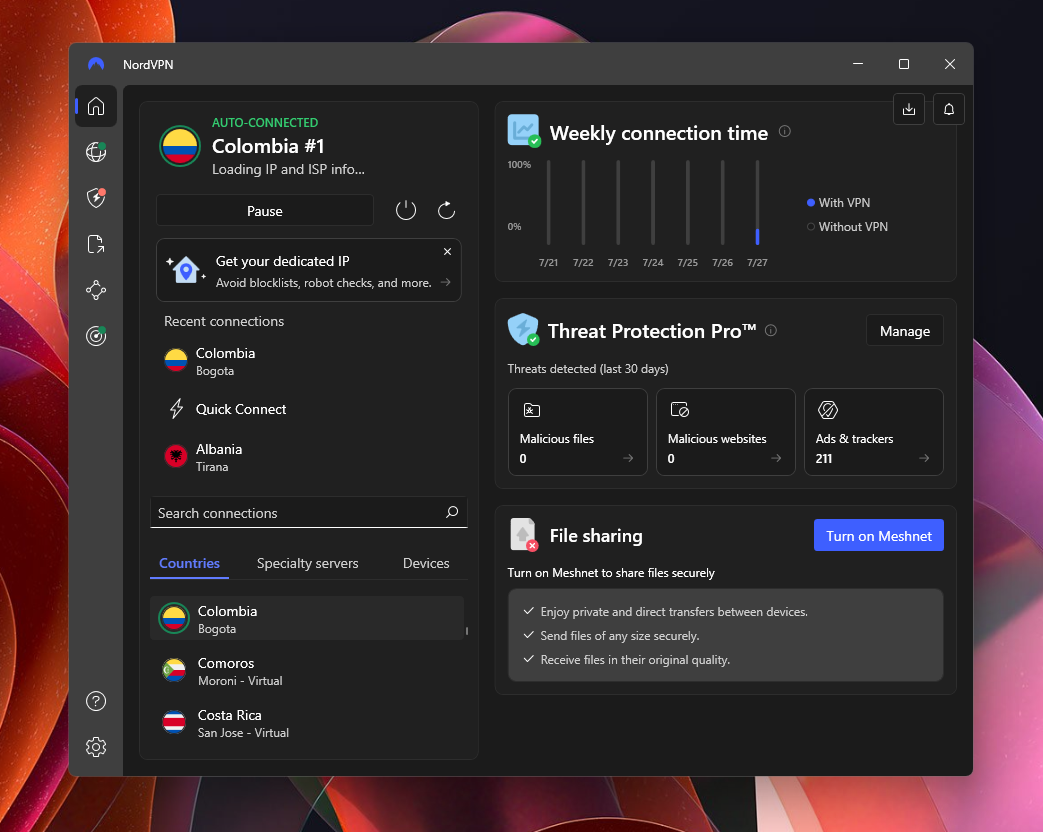Dismiss the dedicated IP banner
This screenshot has height=832, width=1043.
click(448, 251)
